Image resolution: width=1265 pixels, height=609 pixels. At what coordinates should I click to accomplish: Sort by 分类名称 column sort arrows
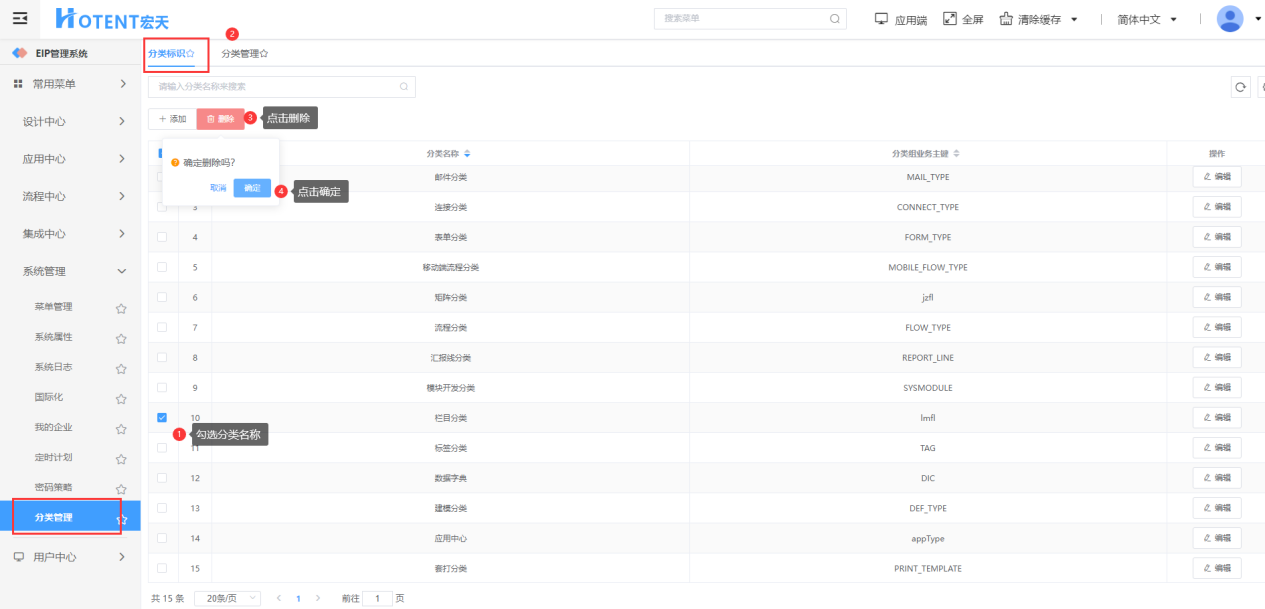tap(467, 154)
